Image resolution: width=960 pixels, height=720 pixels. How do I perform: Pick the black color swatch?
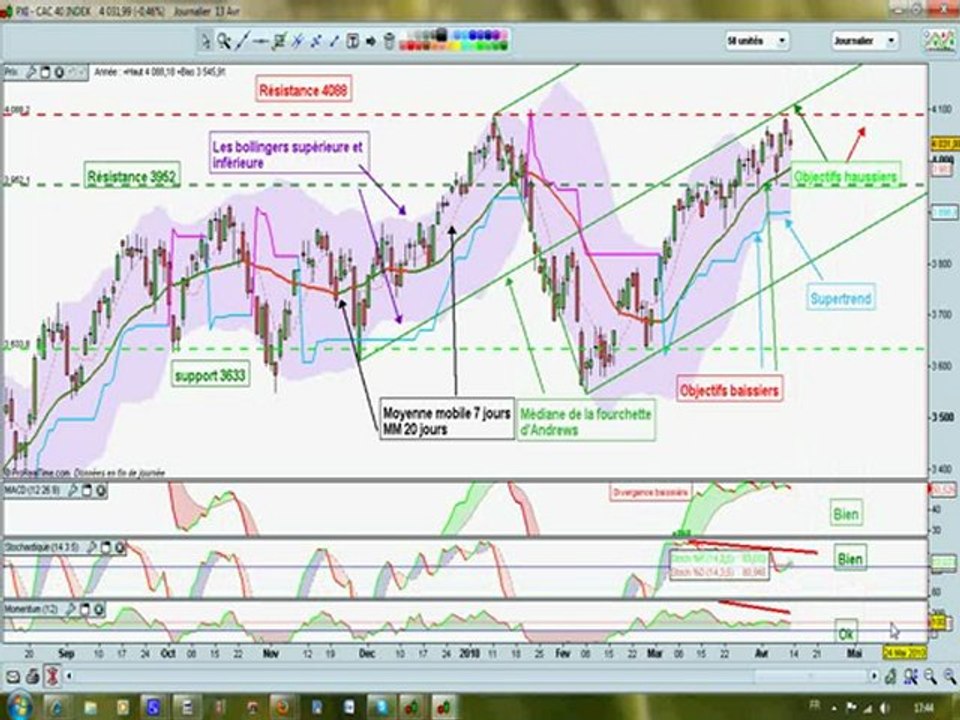(441, 35)
